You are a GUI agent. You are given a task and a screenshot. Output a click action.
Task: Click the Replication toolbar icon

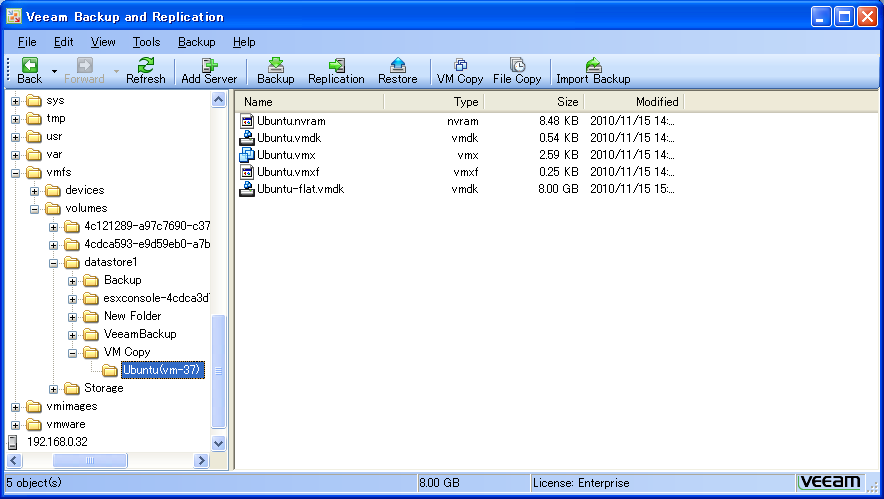tap(336, 65)
